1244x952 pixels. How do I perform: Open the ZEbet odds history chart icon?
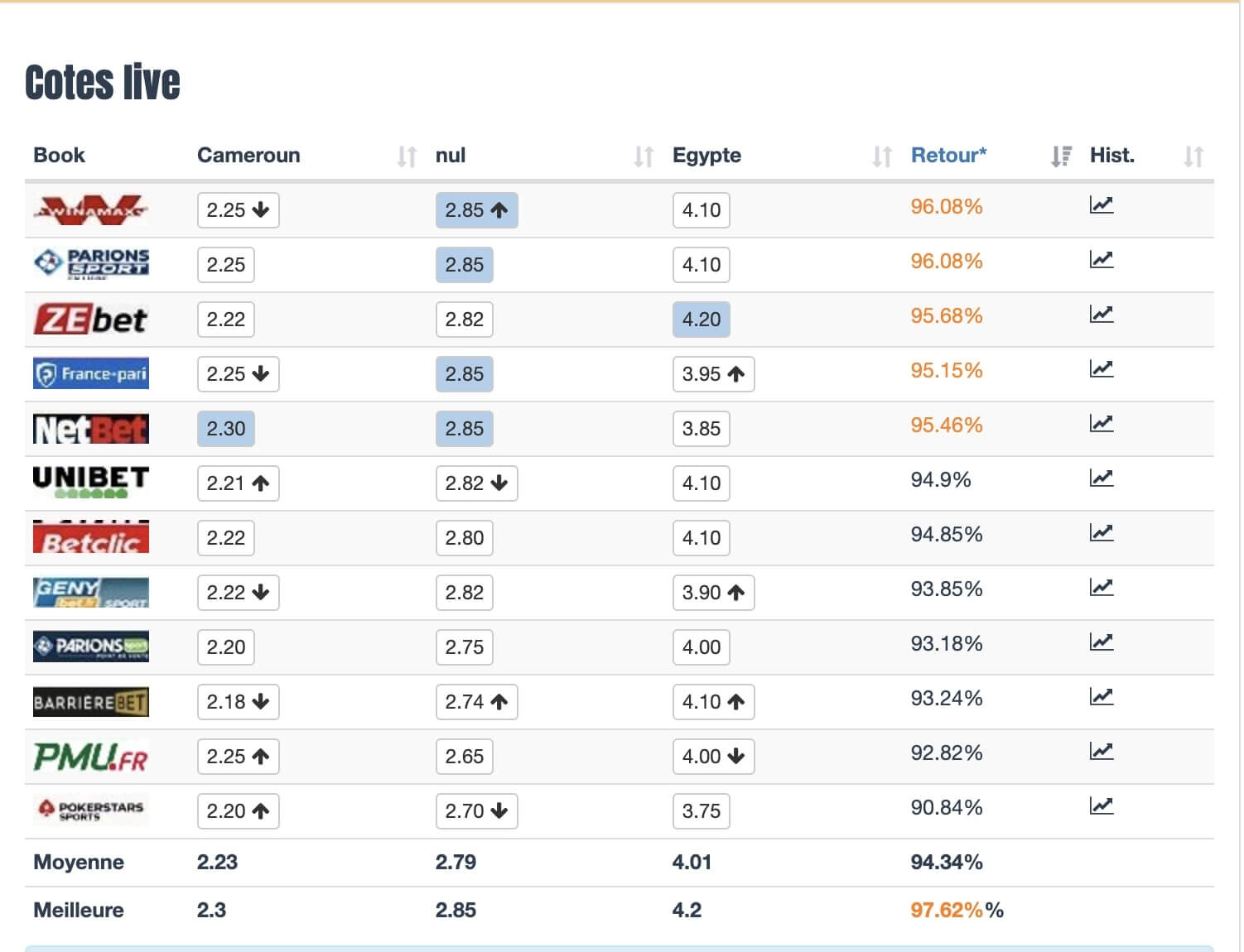[1101, 314]
